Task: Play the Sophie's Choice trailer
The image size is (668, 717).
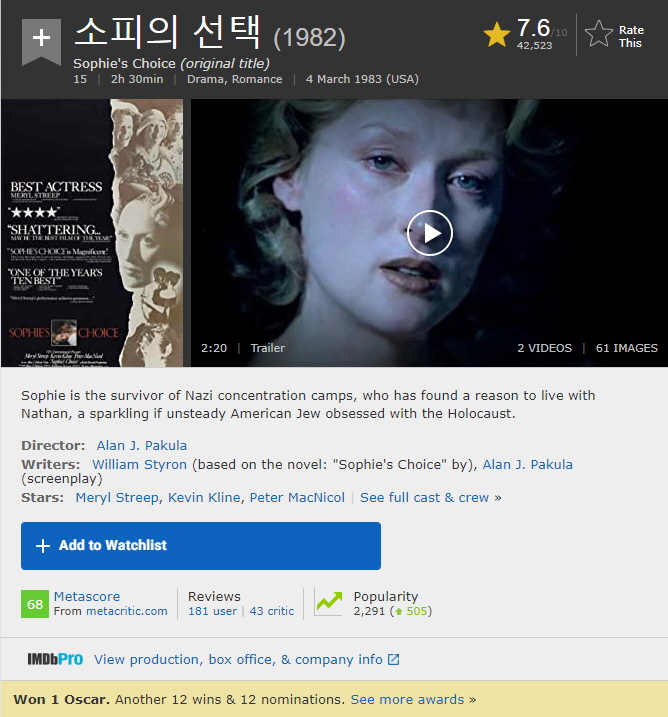Action: [x=430, y=233]
